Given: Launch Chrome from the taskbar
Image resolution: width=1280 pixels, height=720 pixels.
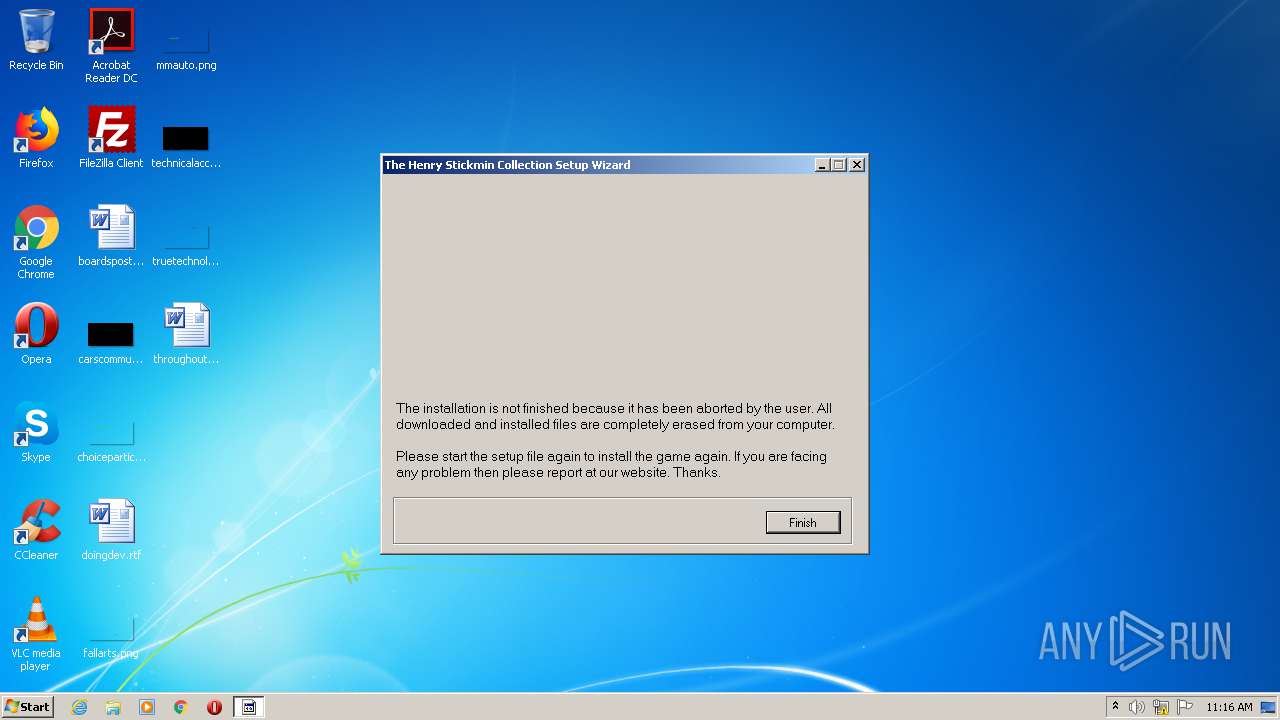Looking at the screenshot, I should point(181,707).
